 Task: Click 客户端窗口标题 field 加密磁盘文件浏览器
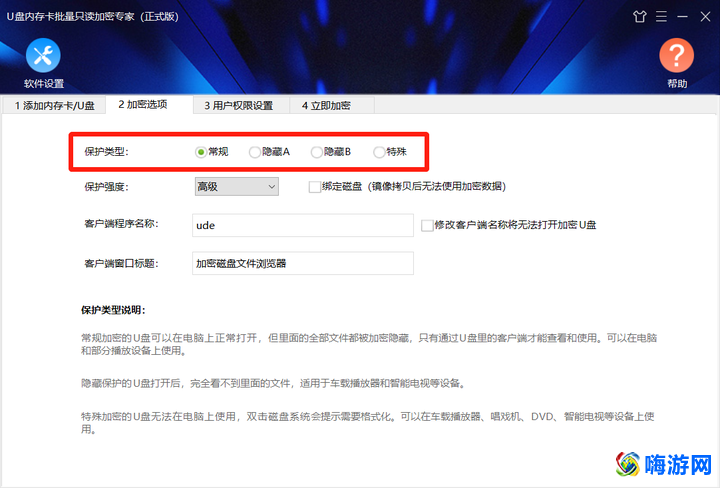tap(303, 264)
